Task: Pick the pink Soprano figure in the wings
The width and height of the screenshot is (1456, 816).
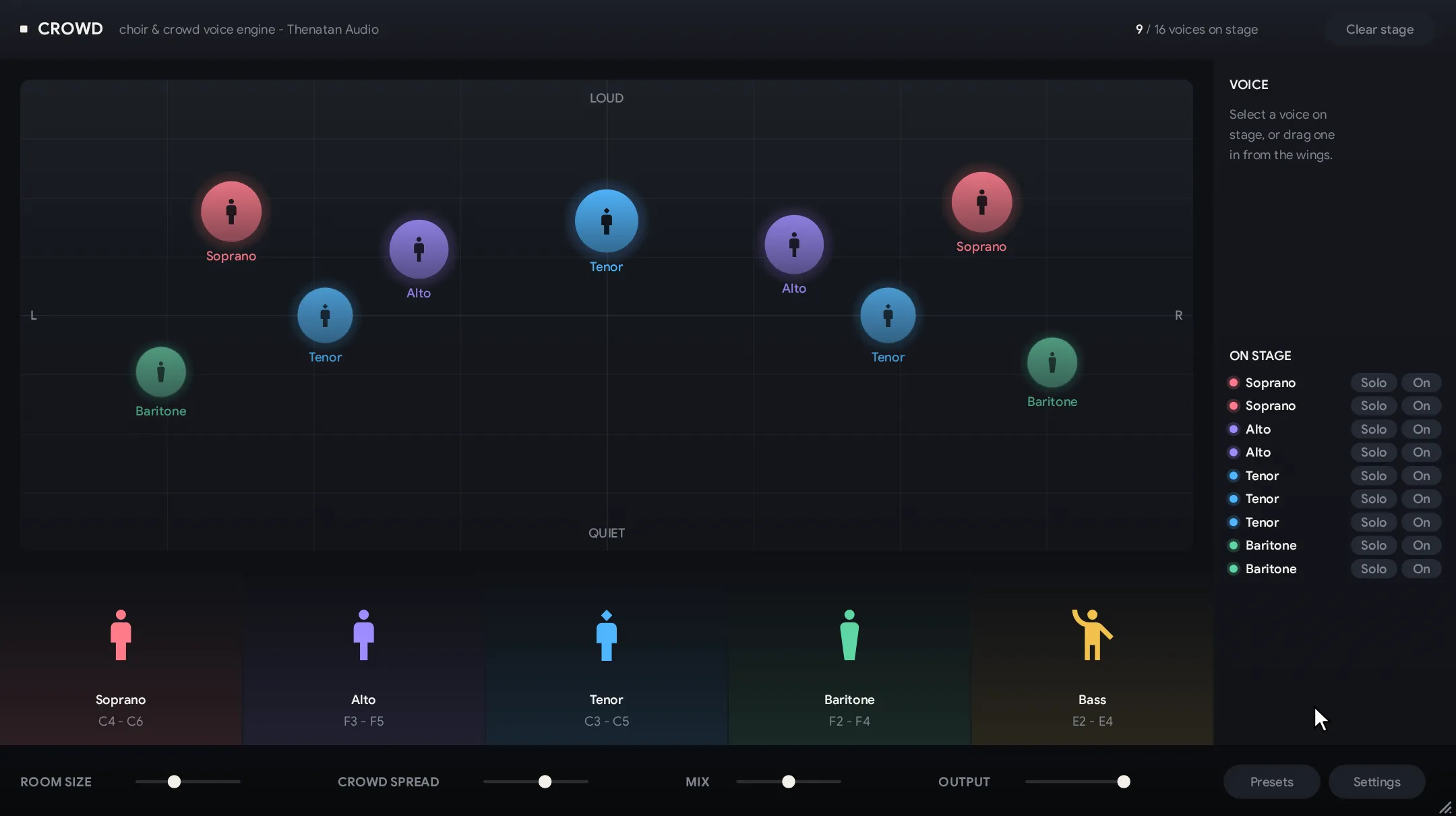Action: tap(121, 635)
